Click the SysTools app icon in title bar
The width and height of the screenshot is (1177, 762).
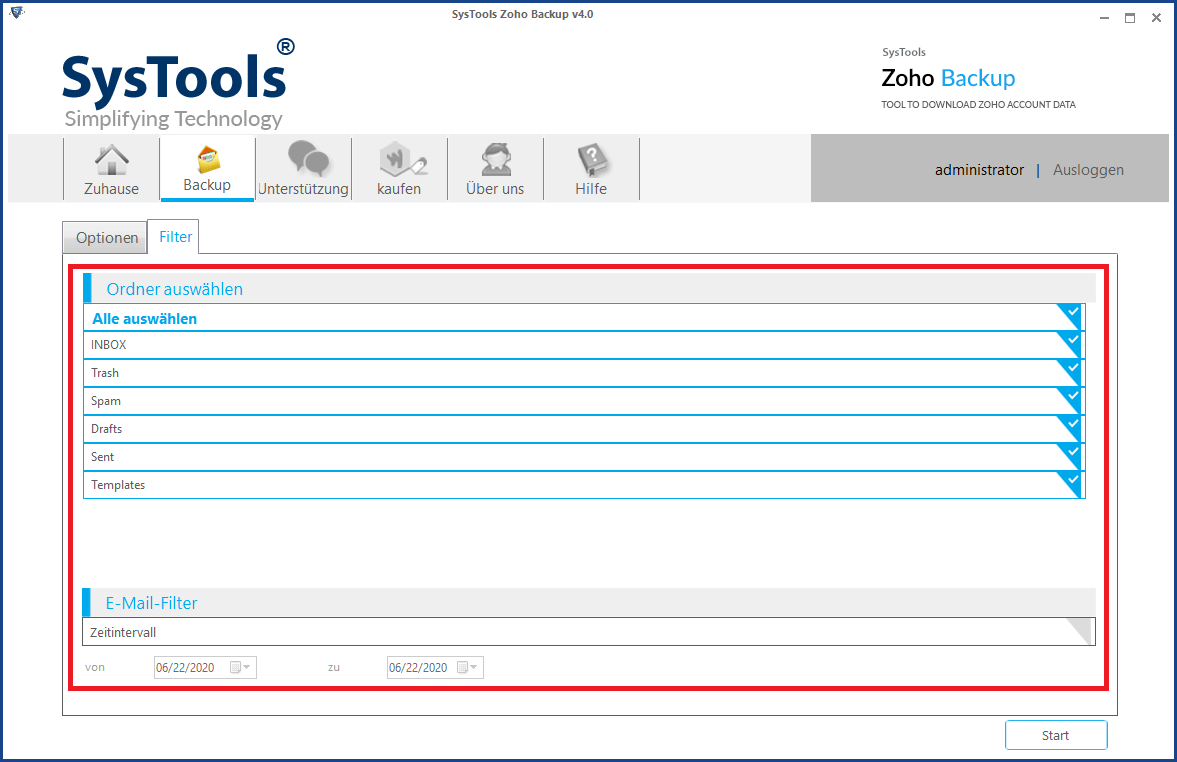17,13
